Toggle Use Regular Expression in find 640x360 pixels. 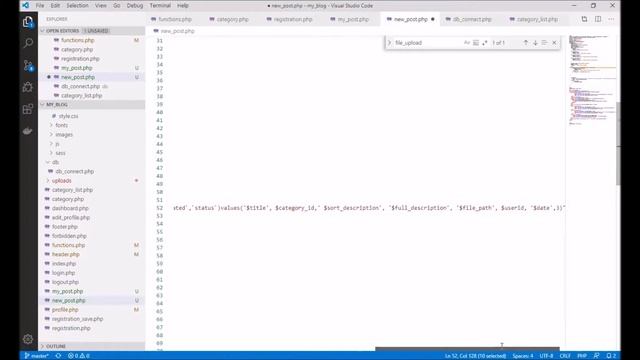(x=484, y=42)
